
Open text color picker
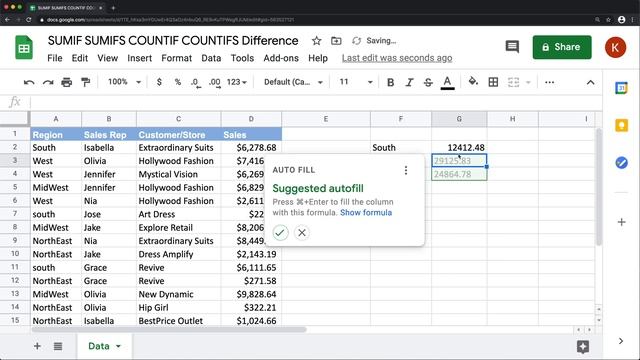447,83
